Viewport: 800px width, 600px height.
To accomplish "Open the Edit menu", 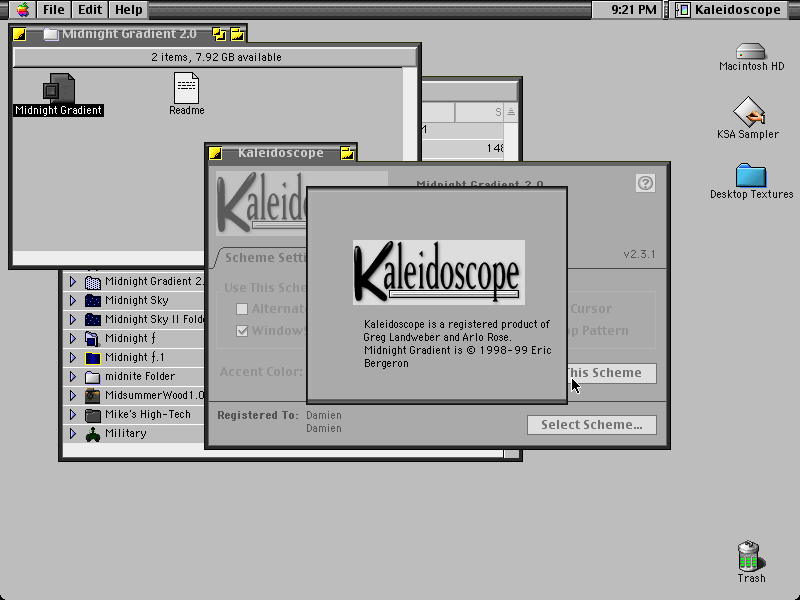I will [90, 9].
